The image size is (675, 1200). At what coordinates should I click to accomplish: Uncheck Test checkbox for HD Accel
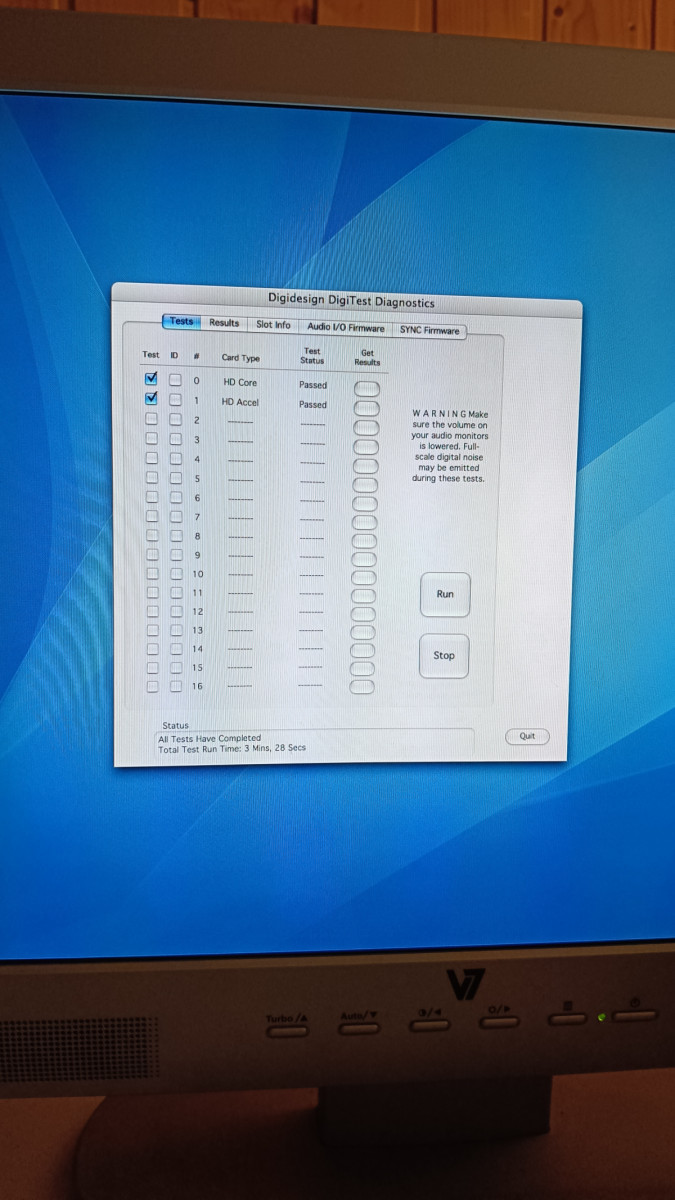(152, 399)
